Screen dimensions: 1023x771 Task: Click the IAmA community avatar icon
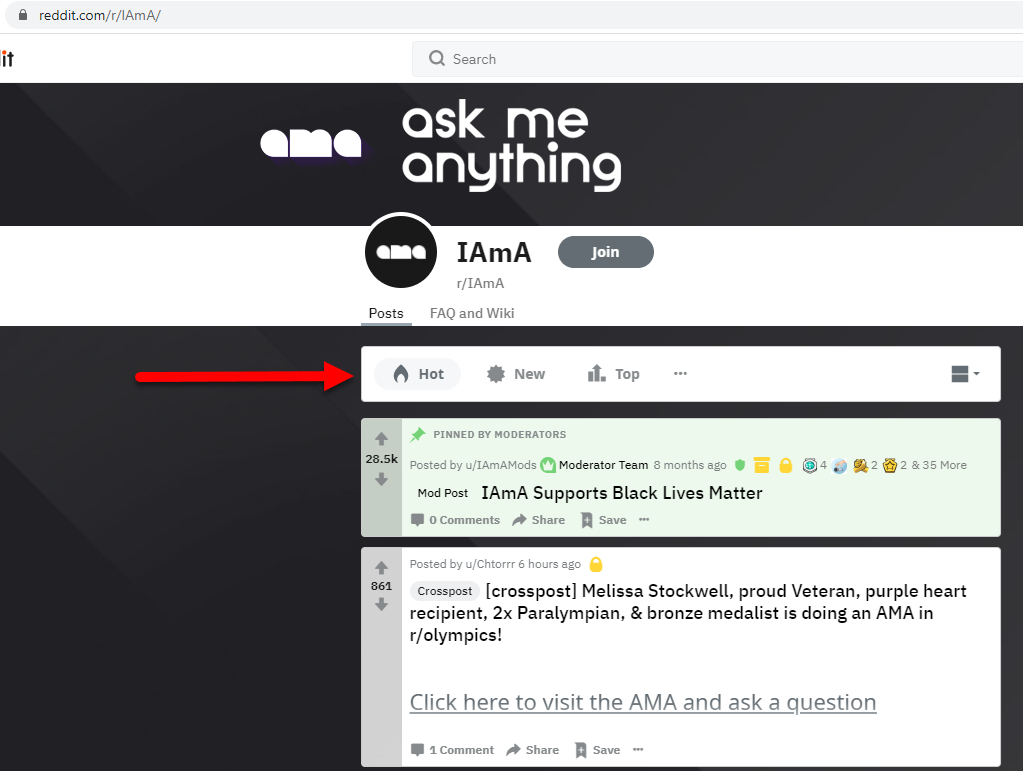(x=401, y=252)
